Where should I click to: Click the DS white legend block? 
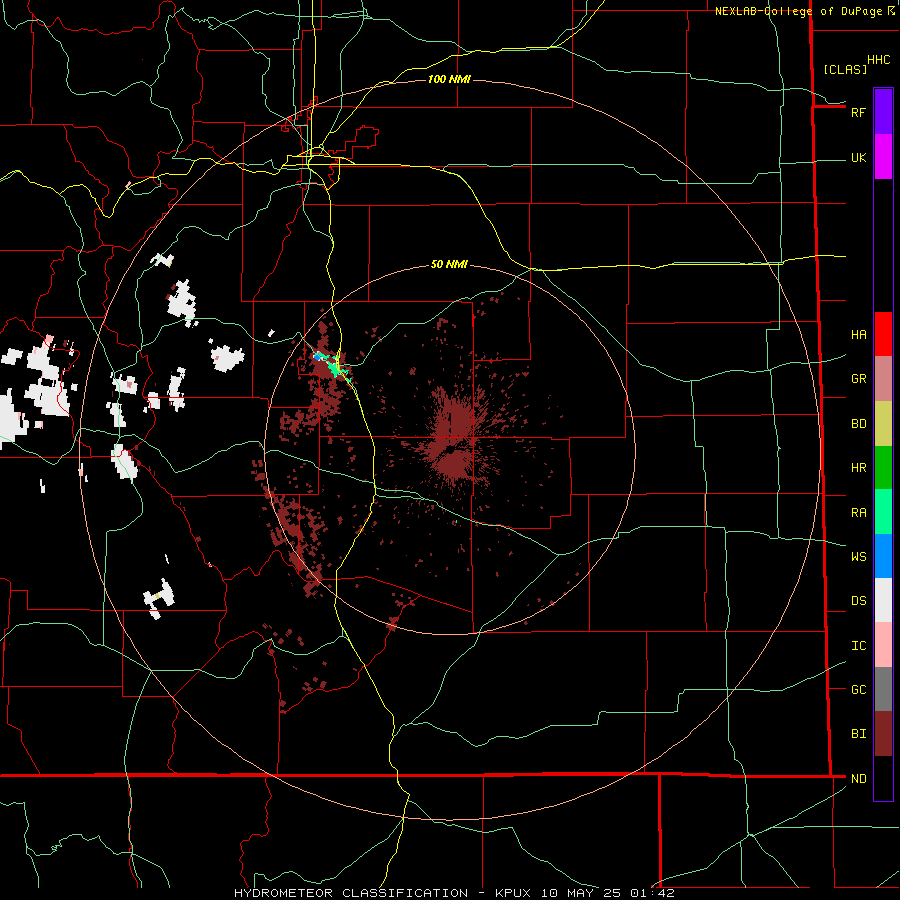click(883, 600)
